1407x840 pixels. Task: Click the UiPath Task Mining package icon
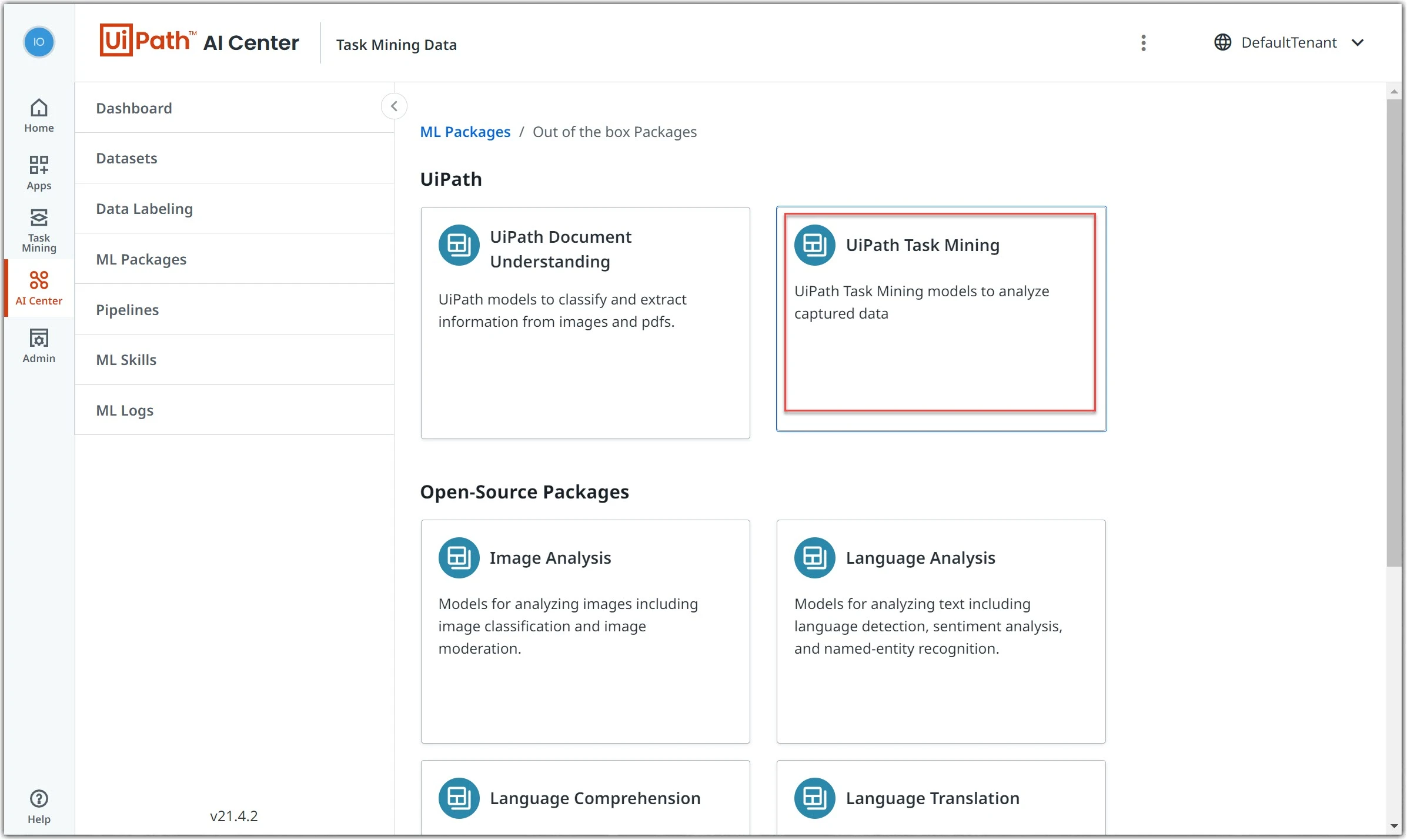click(x=814, y=245)
